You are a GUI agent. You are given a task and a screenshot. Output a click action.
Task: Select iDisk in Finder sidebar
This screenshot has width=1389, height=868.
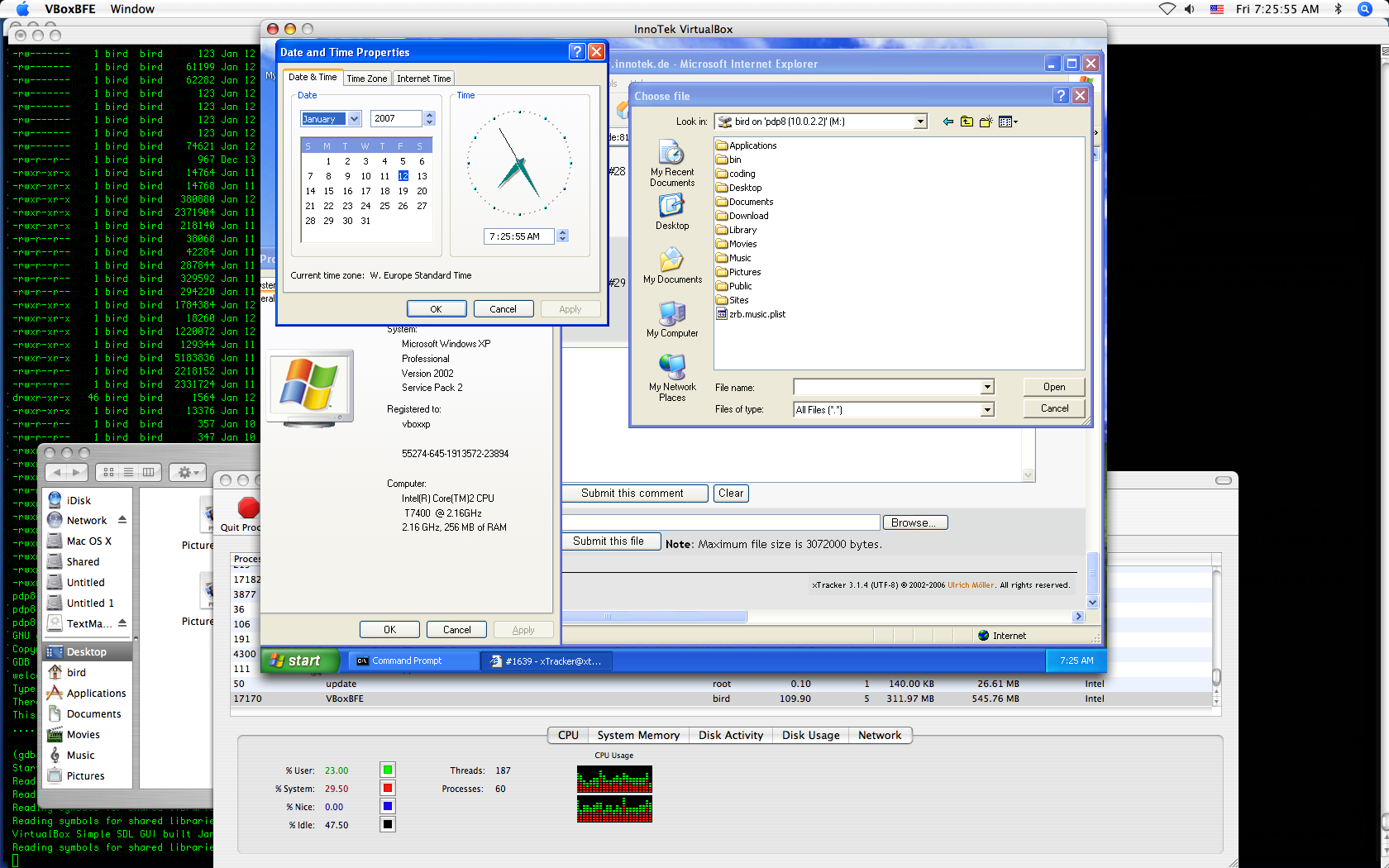[x=79, y=500]
